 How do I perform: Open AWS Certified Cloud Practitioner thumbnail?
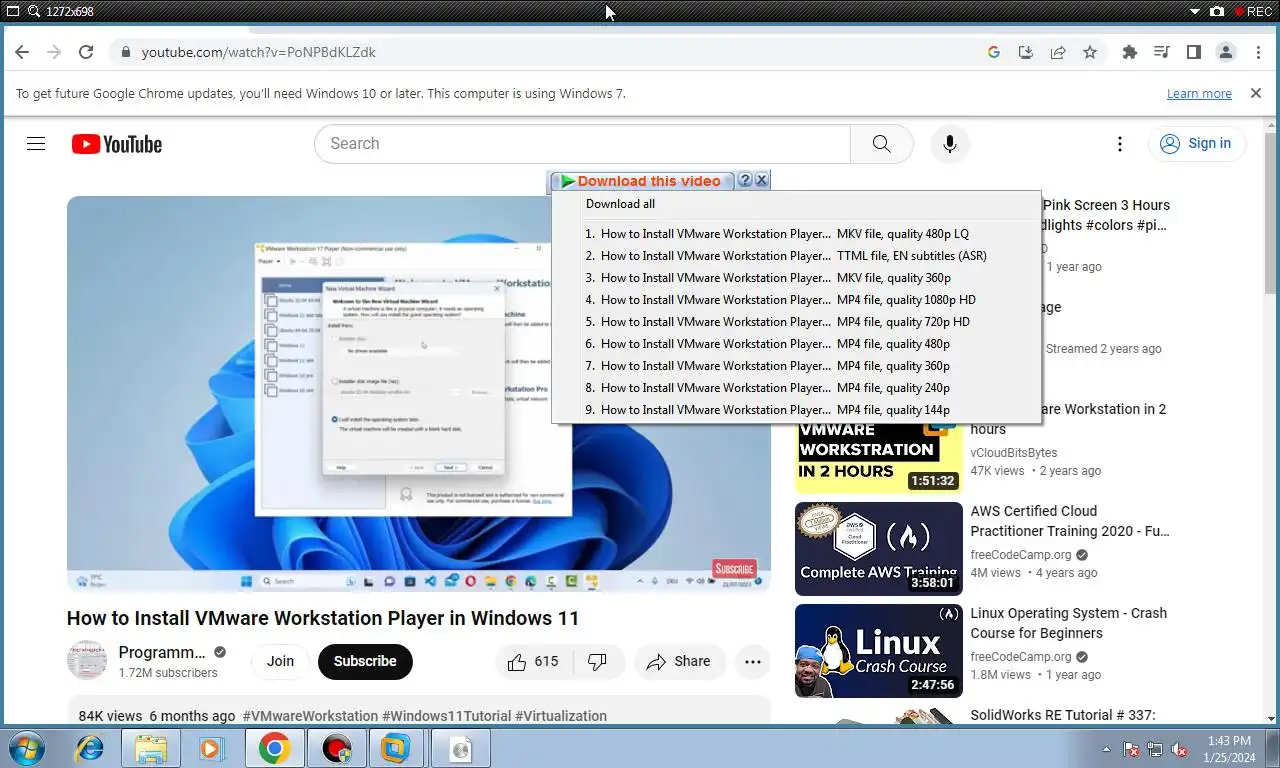[879, 549]
